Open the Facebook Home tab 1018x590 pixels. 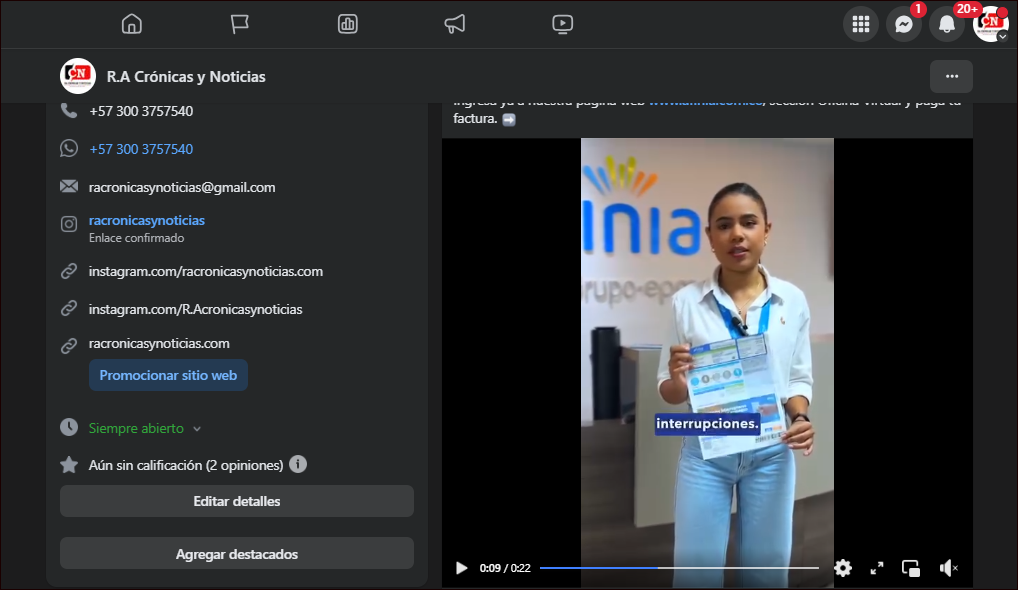coord(132,24)
